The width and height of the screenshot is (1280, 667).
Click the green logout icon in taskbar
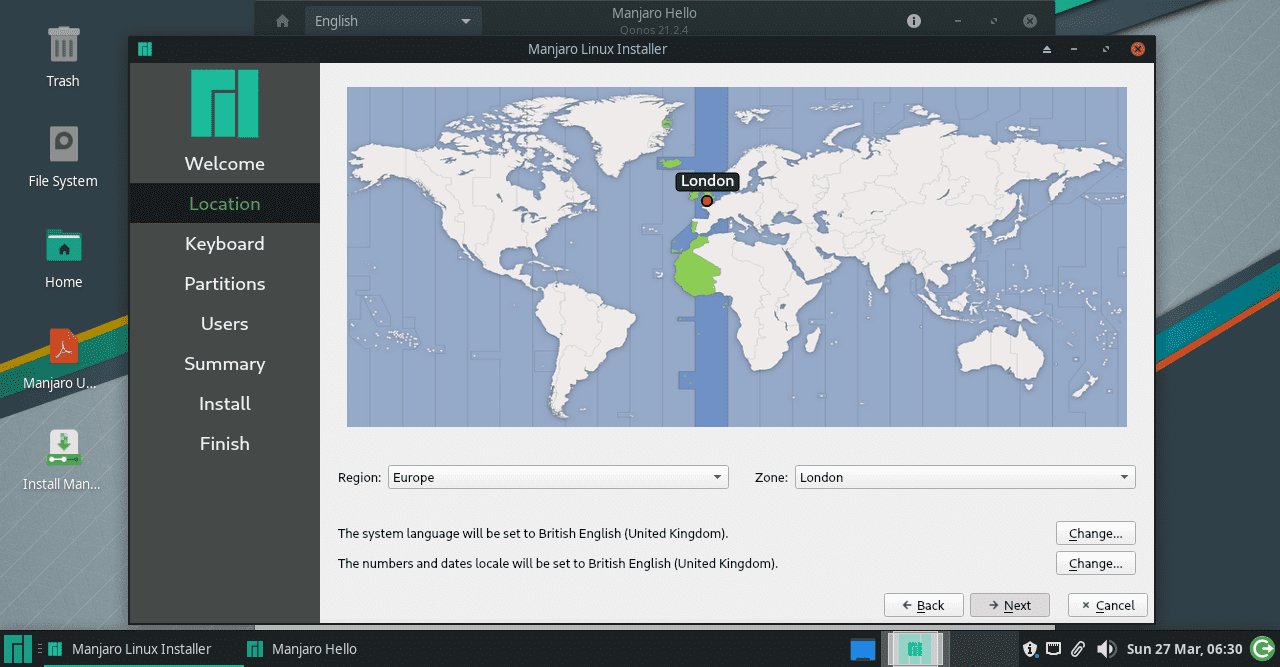click(x=1264, y=649)
